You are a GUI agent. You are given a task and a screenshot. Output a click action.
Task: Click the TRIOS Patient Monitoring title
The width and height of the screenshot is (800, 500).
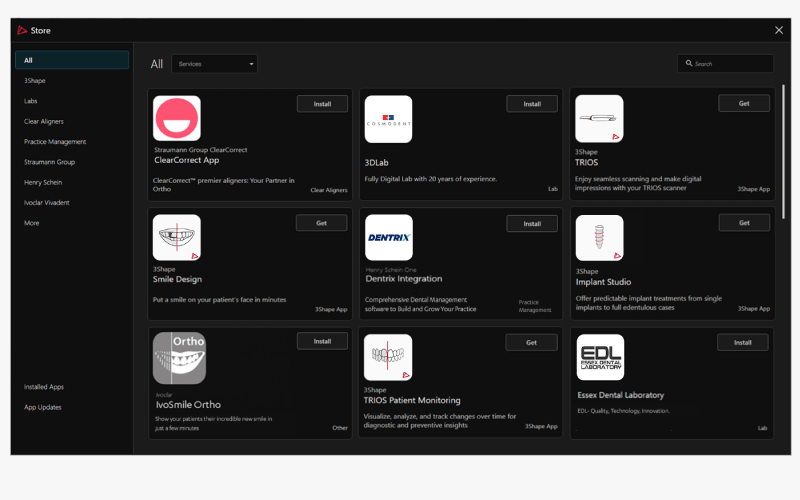click(412, 400)
